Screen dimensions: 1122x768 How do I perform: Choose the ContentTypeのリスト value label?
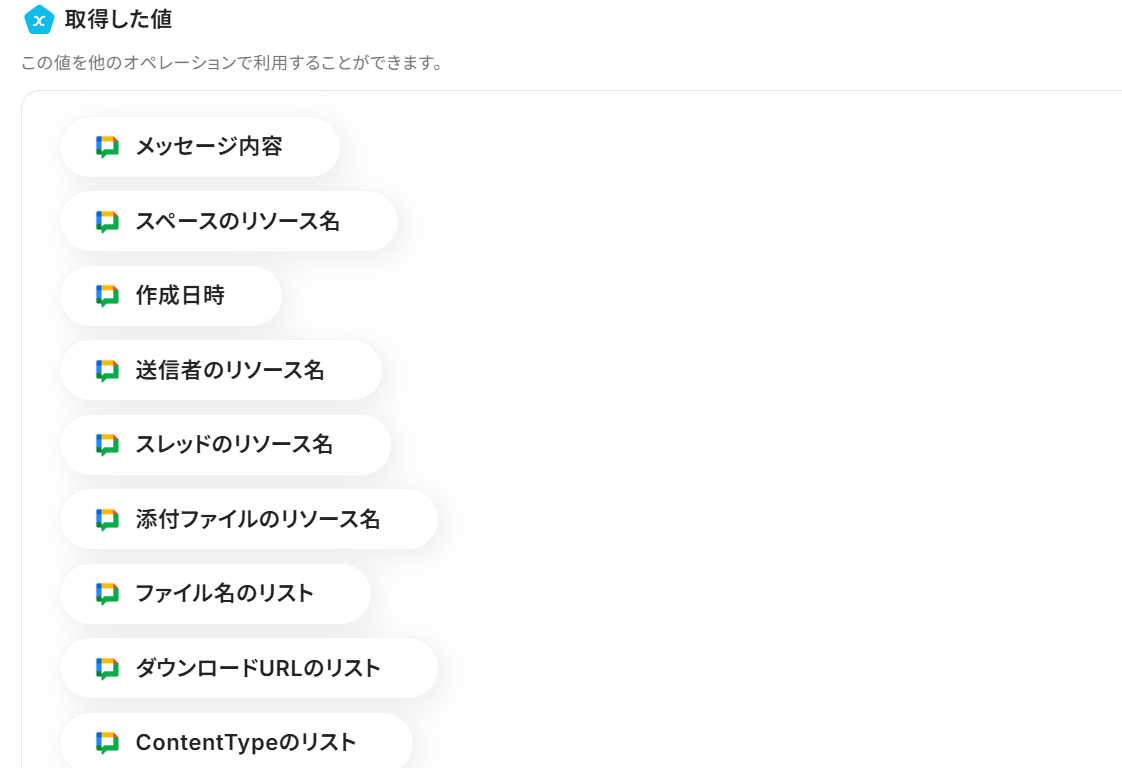pyautogui.click(x=246, y=743)
